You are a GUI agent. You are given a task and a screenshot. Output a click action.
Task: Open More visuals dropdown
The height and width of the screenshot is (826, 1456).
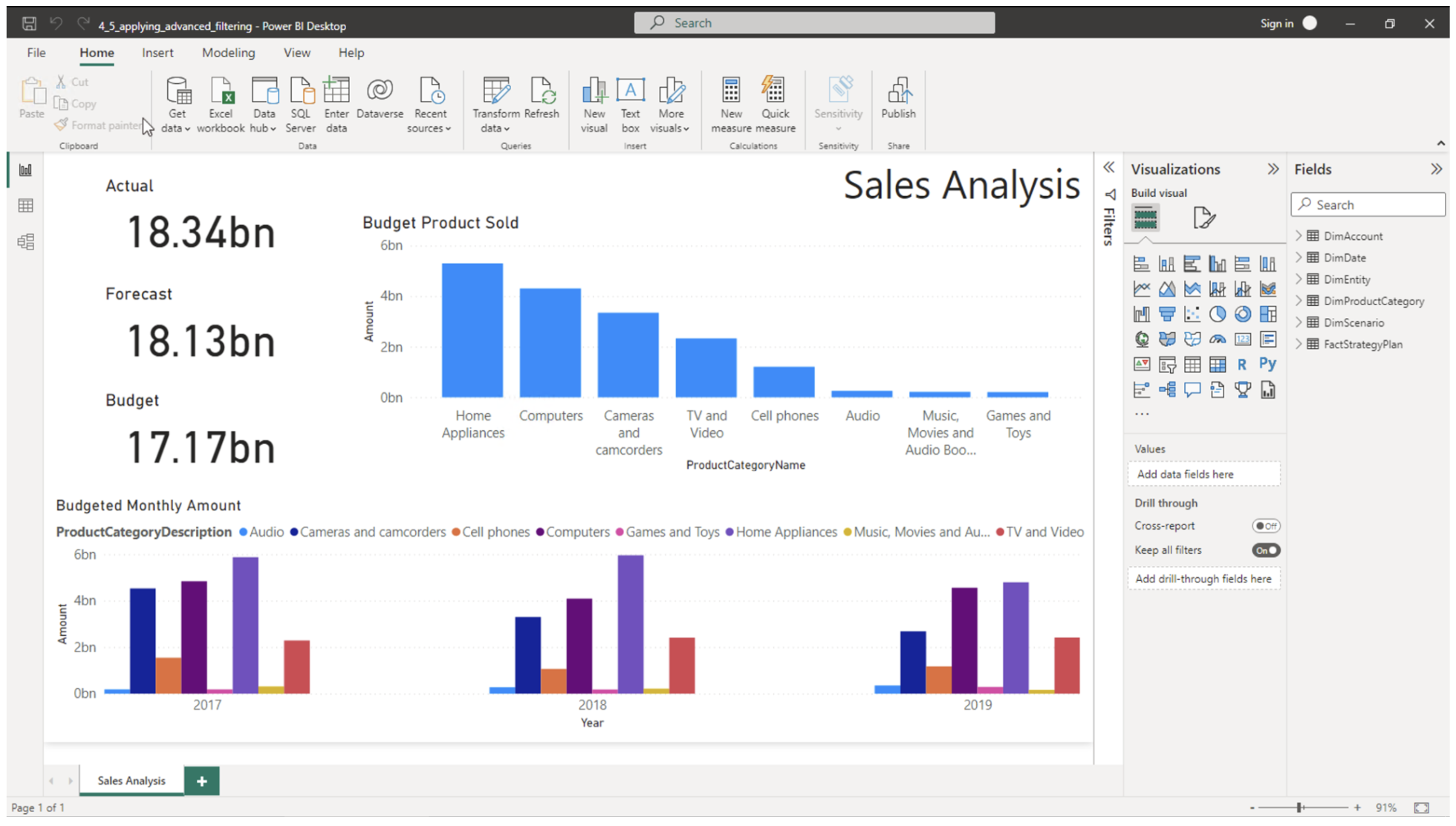[x=670, y=121]
